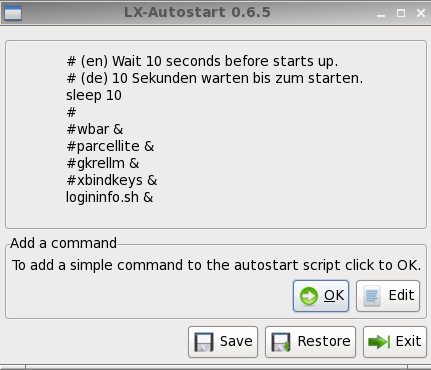Close the LX-Autostart window
Viewport: 431px width, 370px height.
click(421, 13)
